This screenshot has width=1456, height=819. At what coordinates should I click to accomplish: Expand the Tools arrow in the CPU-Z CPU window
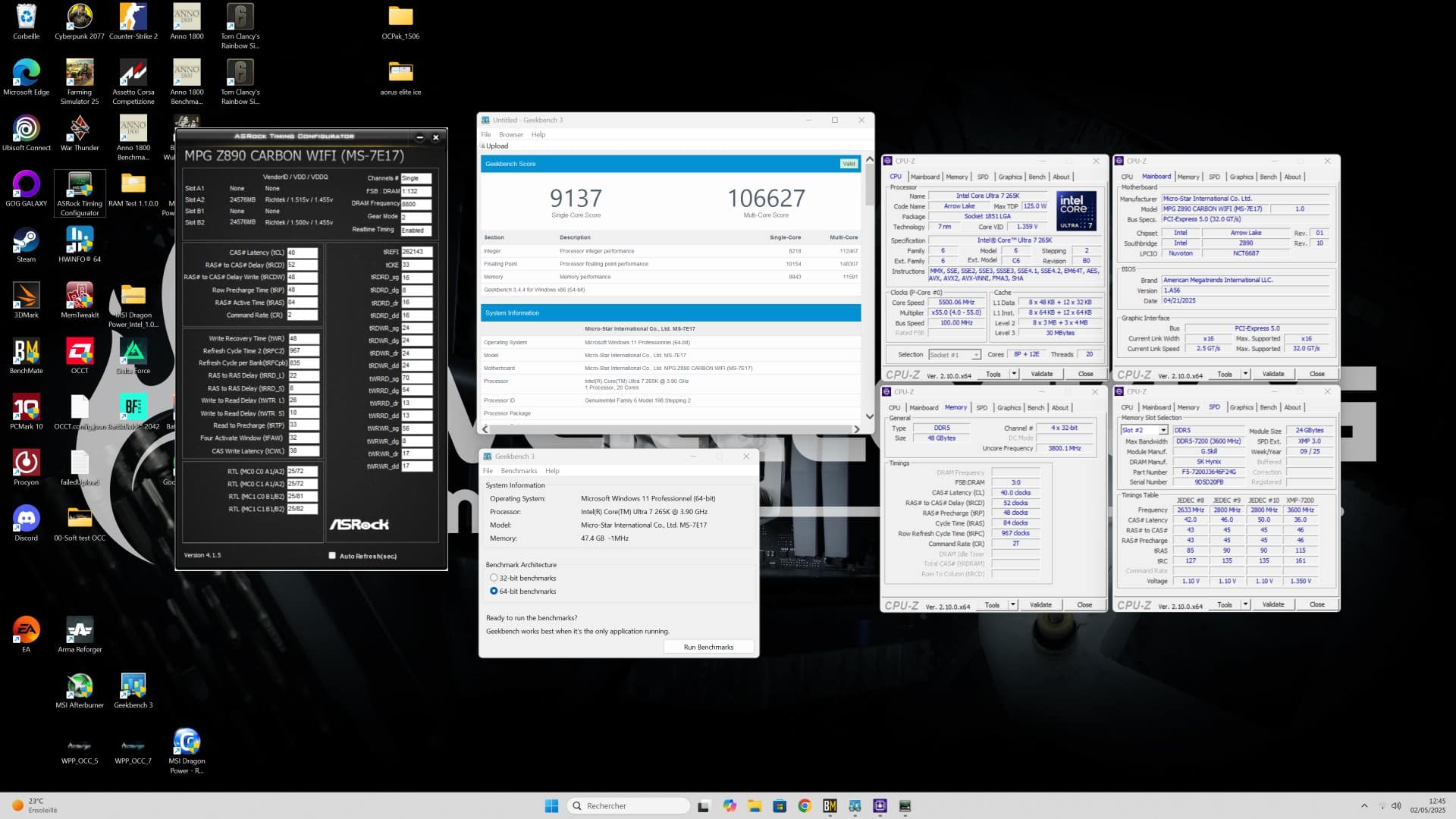point(1014,374)
